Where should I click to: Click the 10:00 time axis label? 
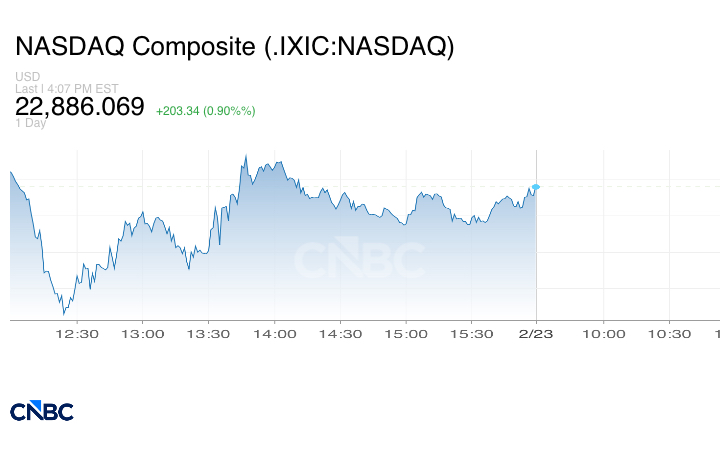point(604,334)
